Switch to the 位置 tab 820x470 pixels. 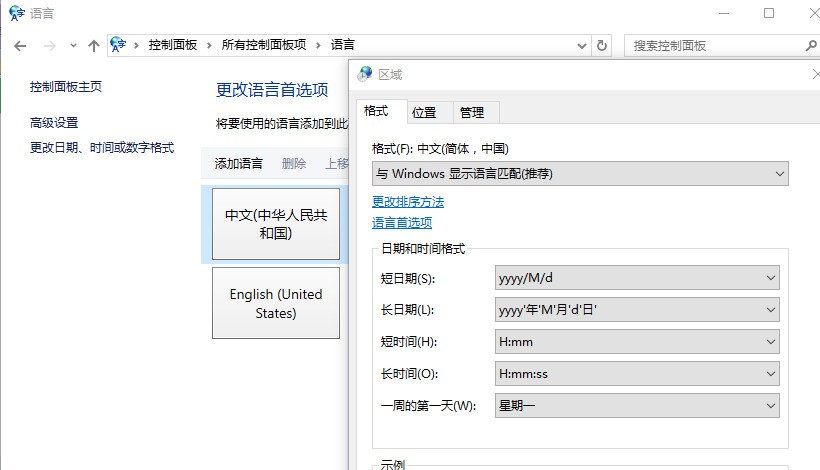tap(424, 112)
